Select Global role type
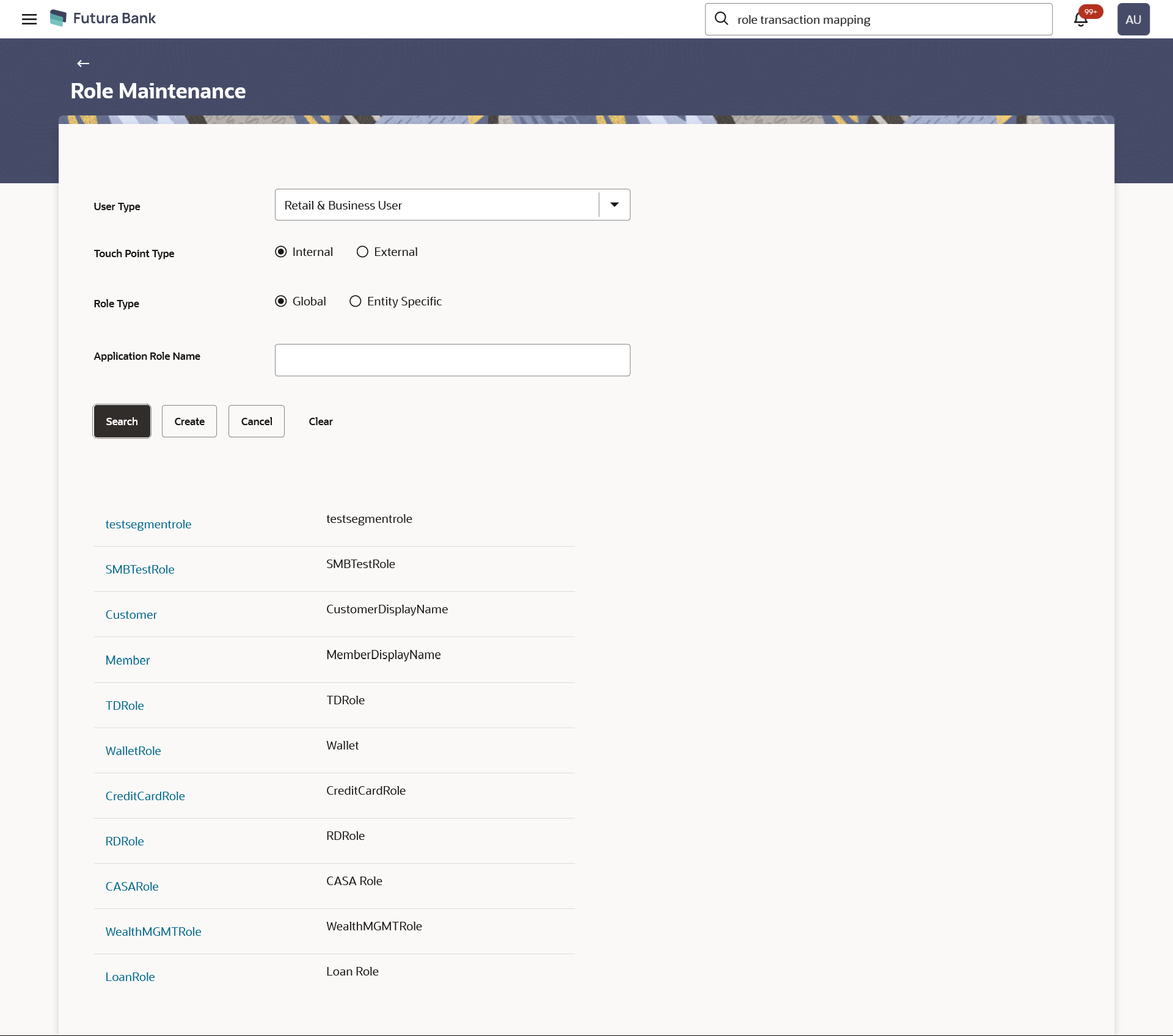The height and width of the screenshot is (1036, 1173). click(x=281, y=302)
